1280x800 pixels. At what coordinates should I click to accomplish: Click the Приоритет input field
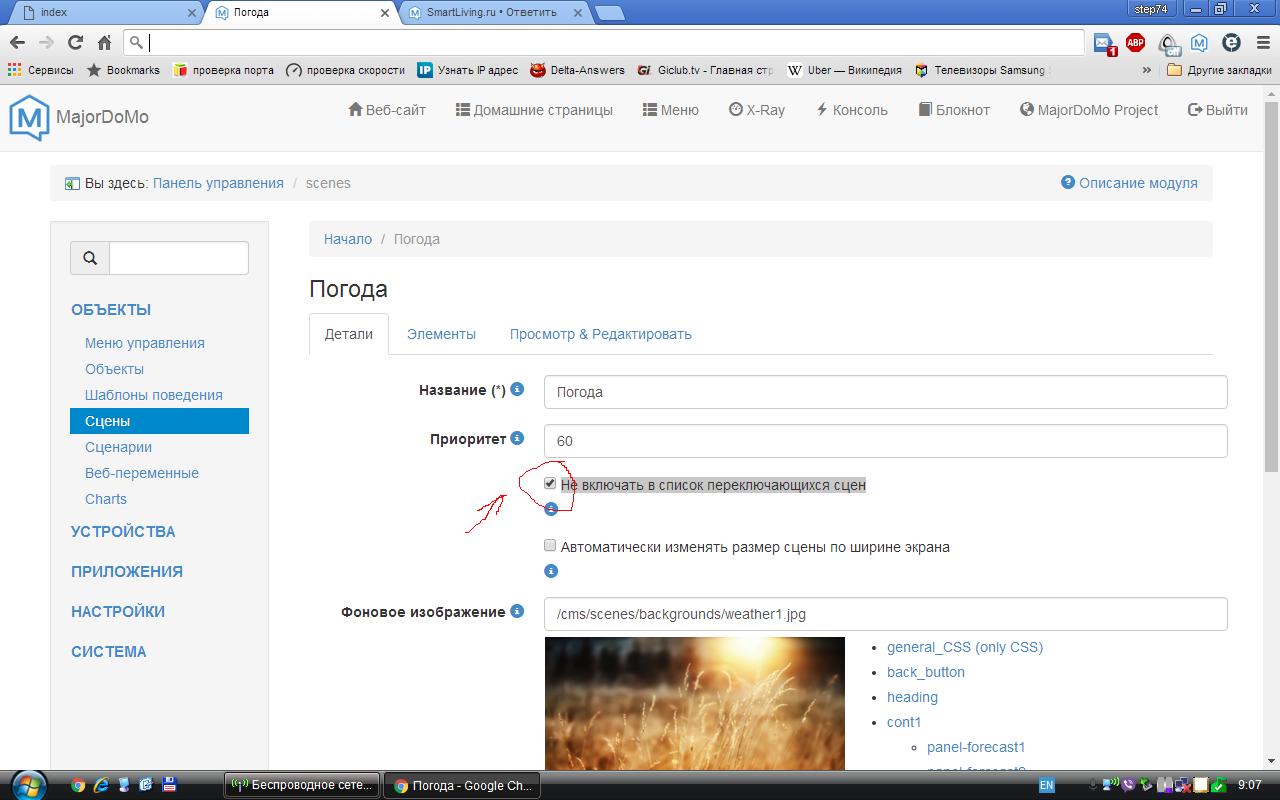pyautogui.click(x=884, y=441)
